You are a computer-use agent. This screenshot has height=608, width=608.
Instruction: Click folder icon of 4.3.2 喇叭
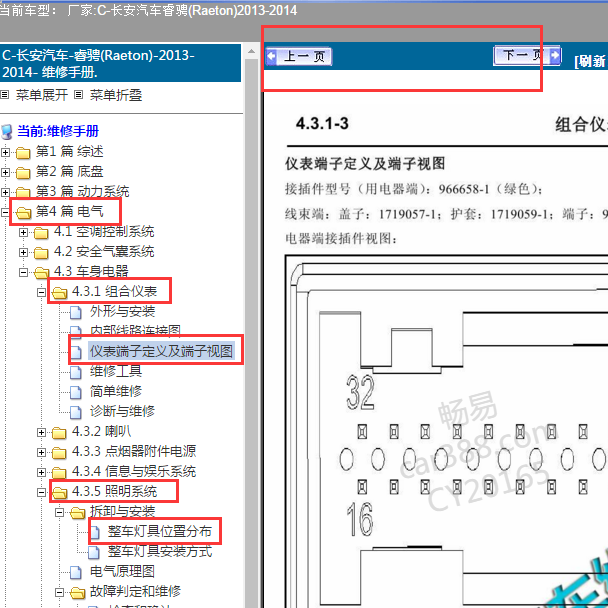(x=59, y=432)
